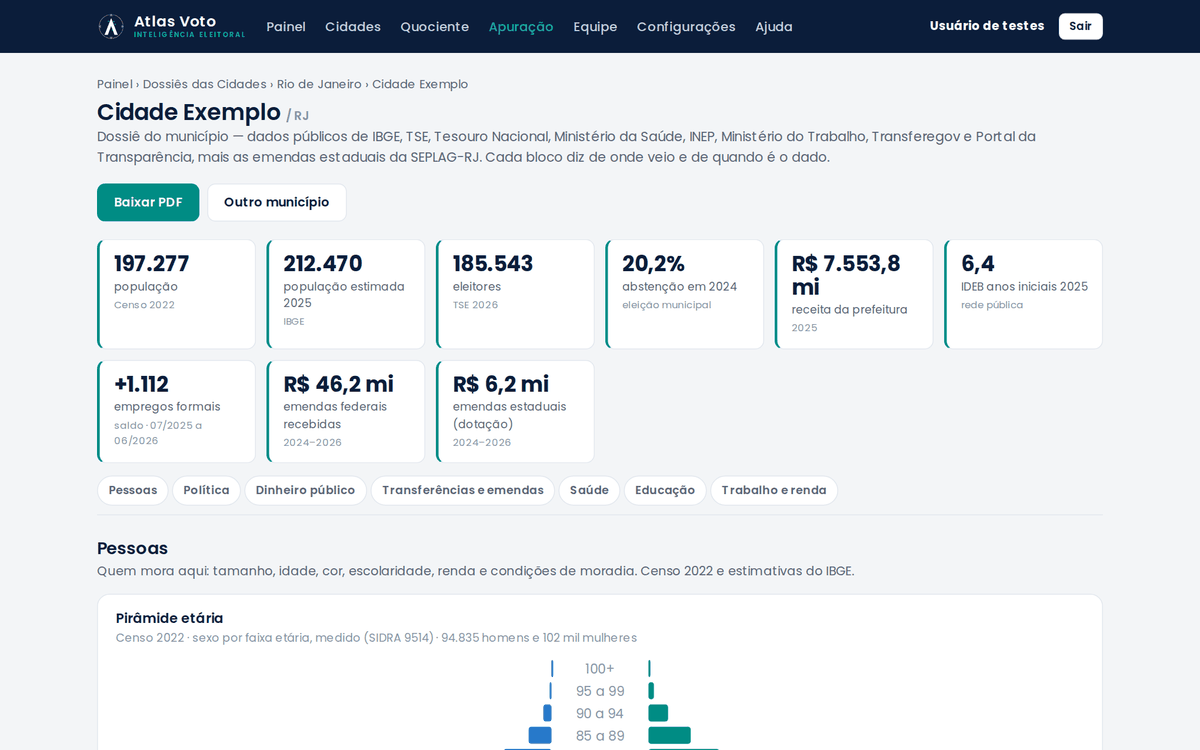Click the Pirâmide etária chart title

point(169,618)
